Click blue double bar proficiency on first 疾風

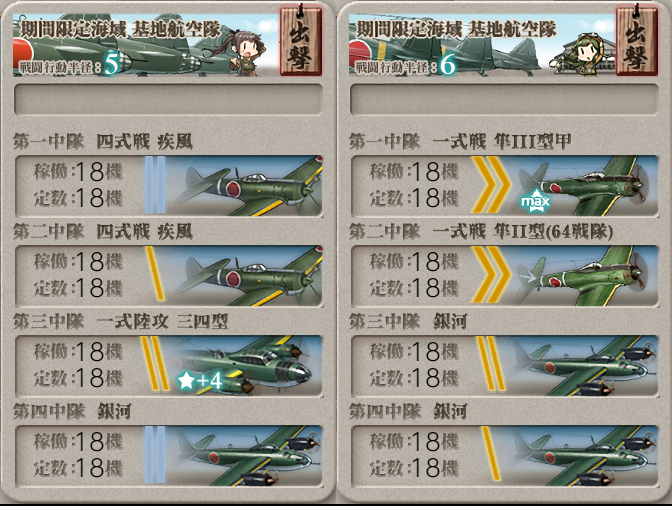click(x=155, y=185)
